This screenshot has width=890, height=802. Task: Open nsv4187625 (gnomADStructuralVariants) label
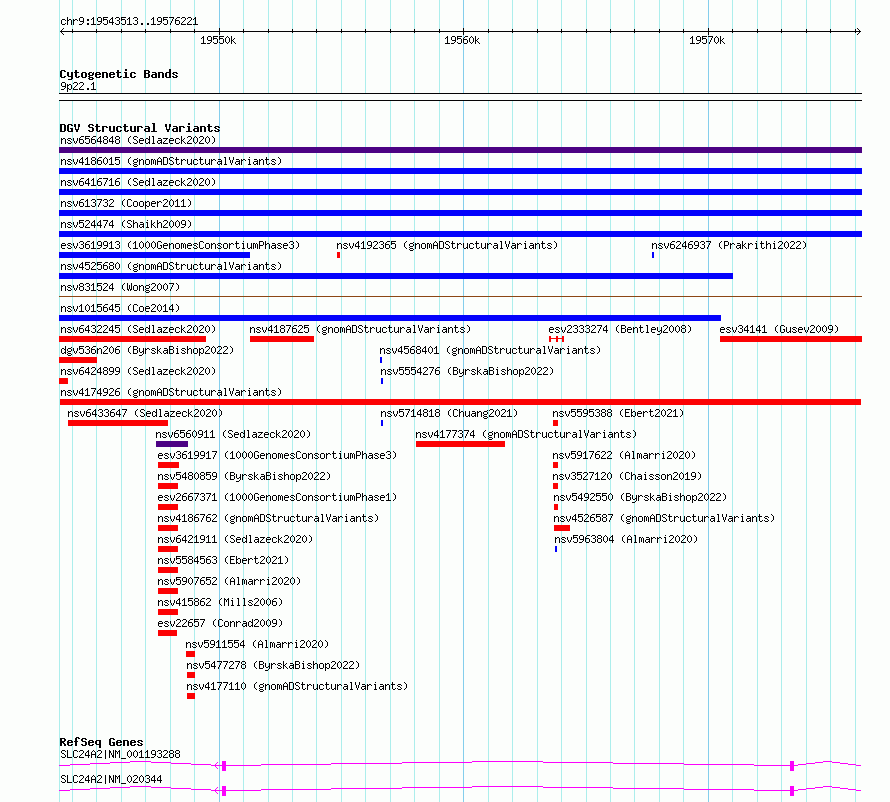point(360,329)
